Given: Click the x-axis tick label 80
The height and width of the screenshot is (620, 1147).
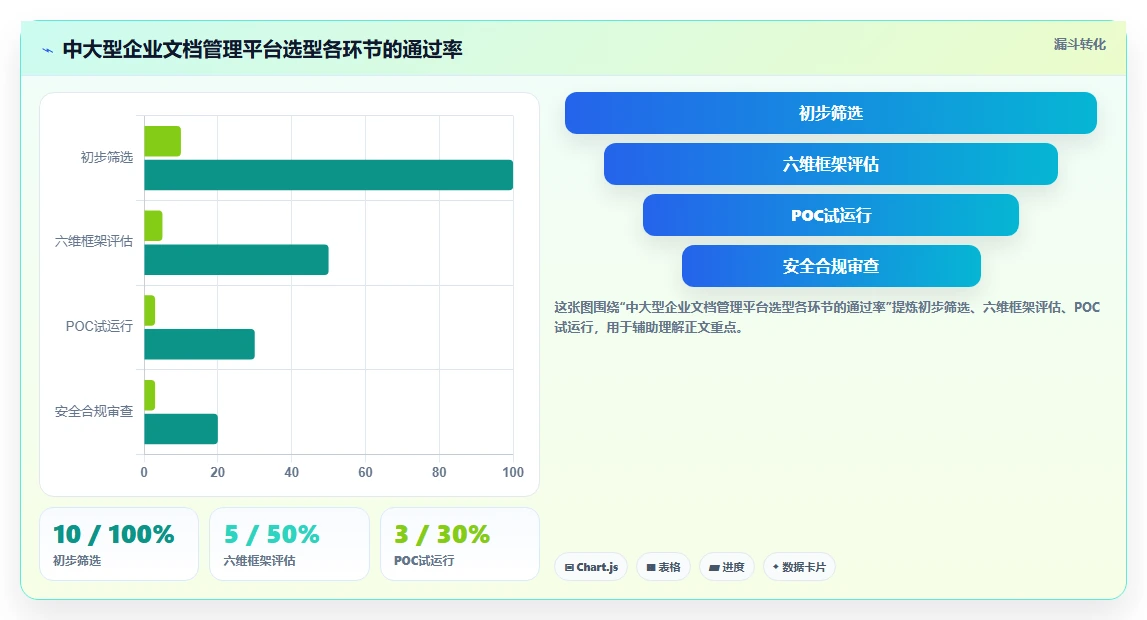Looking at the screenshot, I should click(439, 472).
